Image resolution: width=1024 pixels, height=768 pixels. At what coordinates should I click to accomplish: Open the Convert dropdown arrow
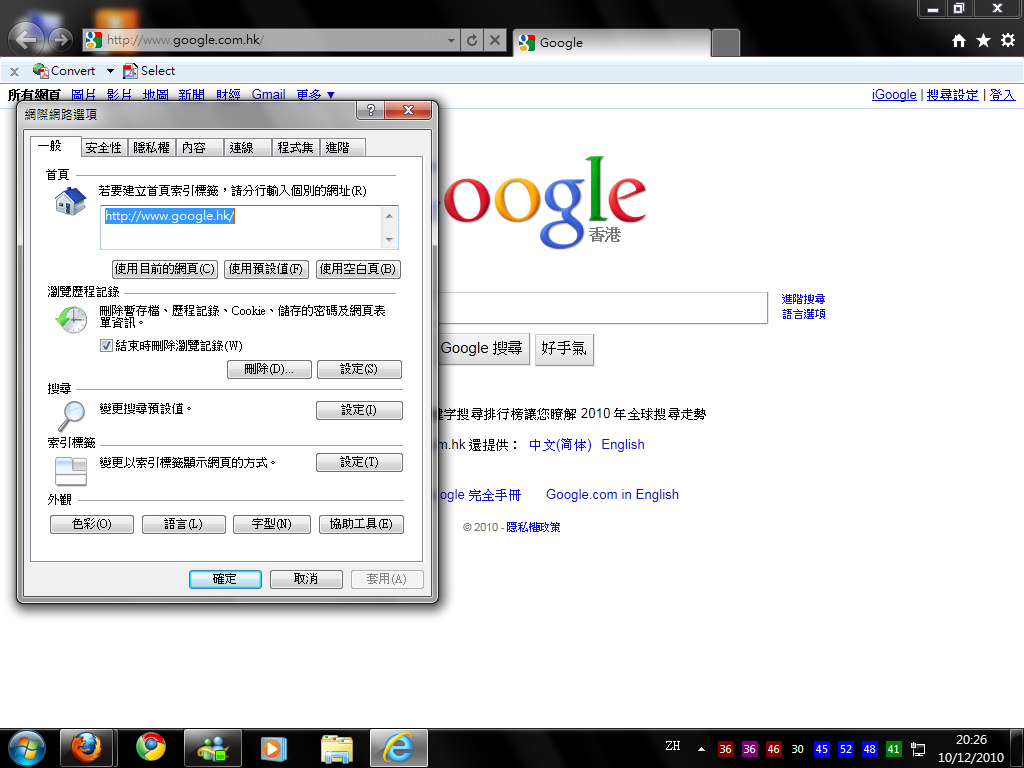(x=110, y=71)
